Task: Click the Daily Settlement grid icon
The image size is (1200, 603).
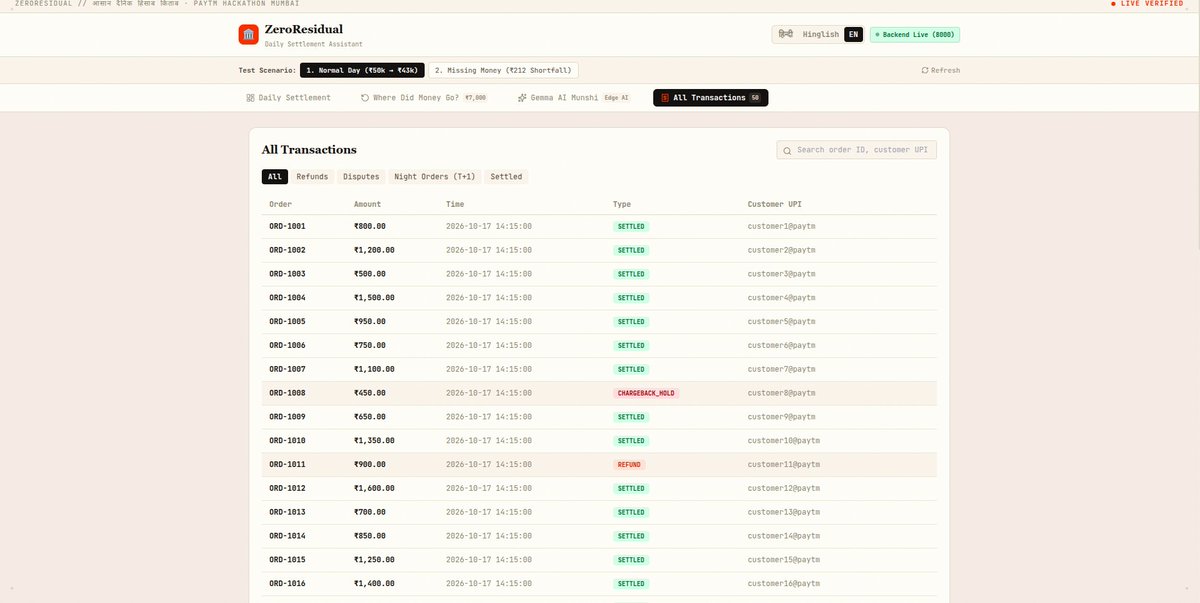Action: 250,98
